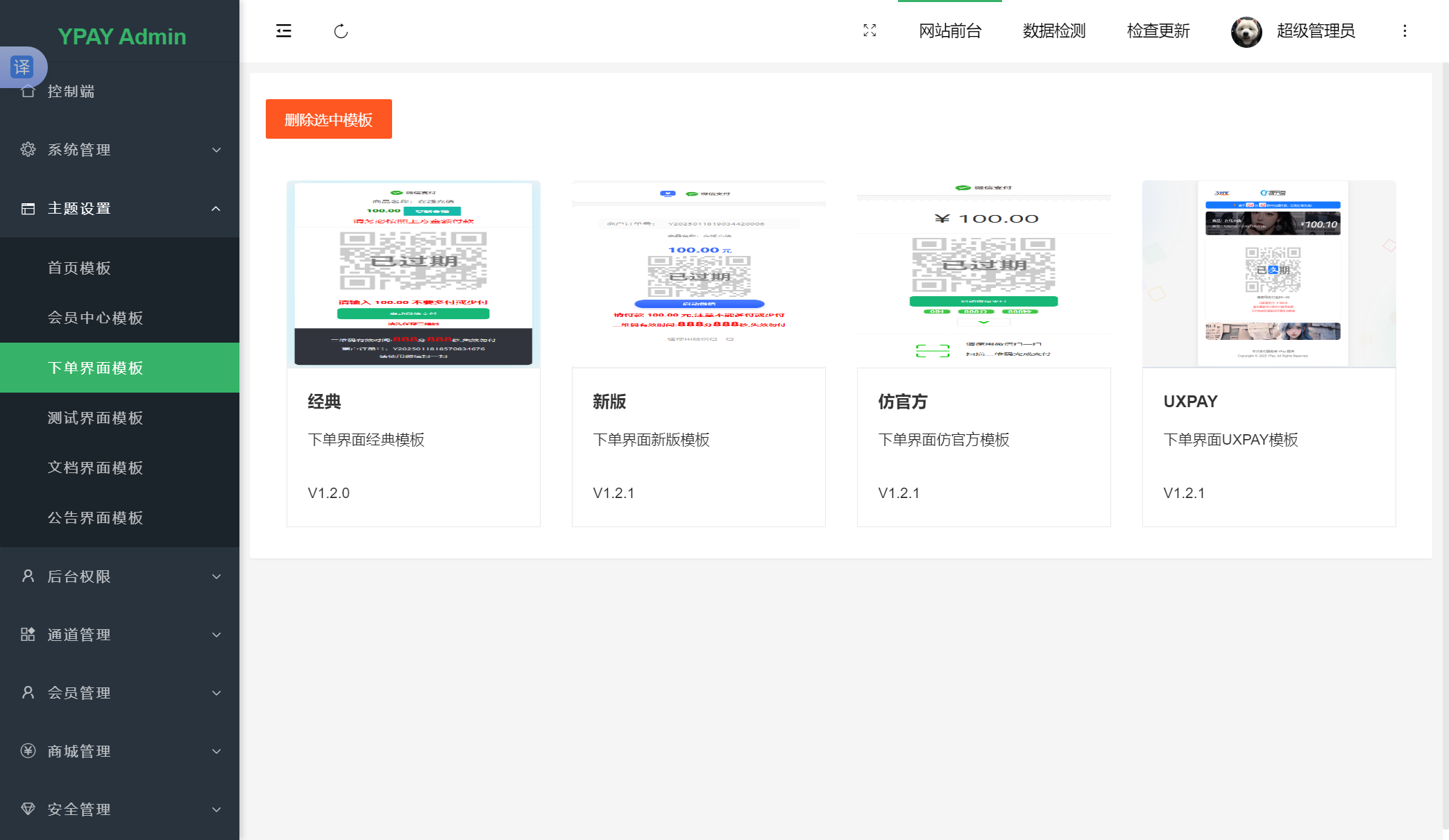Screen dimensions: 1449x840
Task: Click the home icon beside 控制端
Action: (x=28, y=91)
